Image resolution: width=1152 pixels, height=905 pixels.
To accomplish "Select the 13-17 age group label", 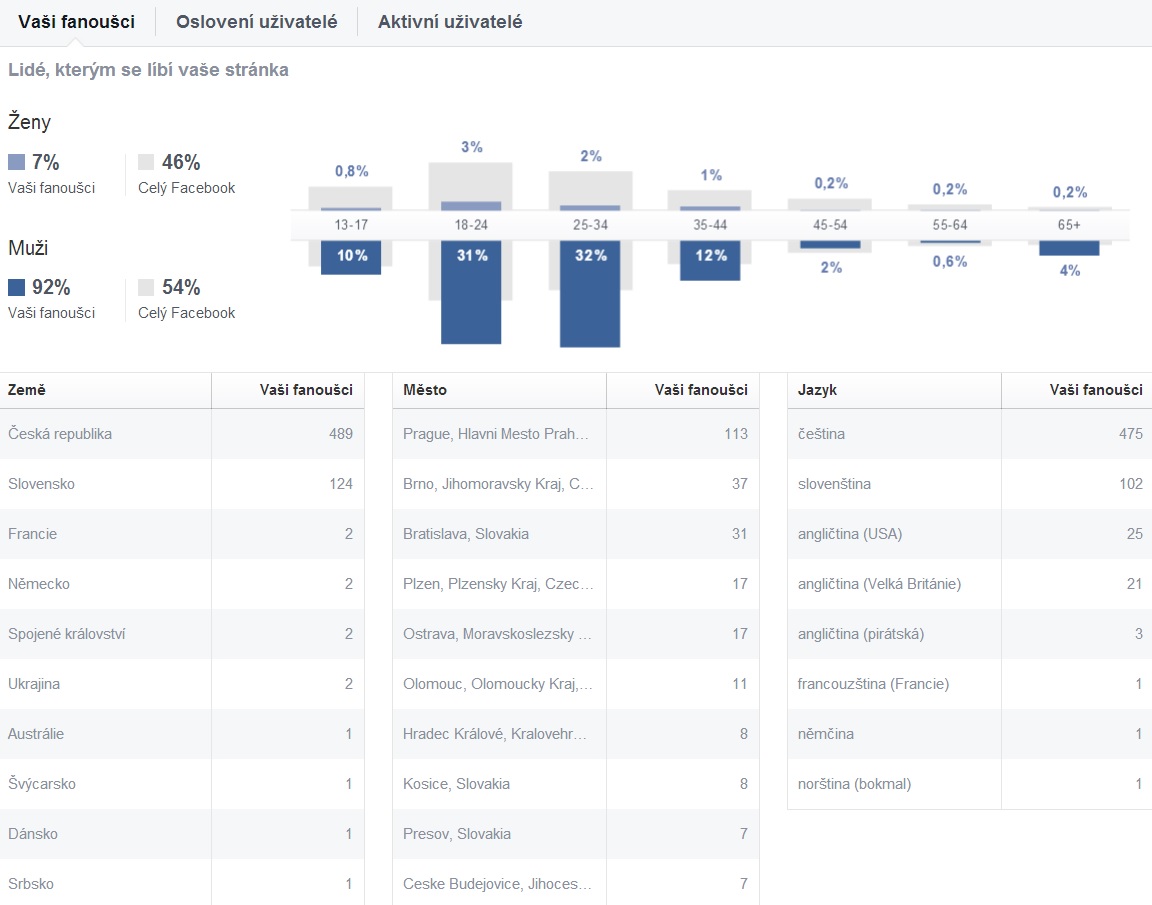I will pyautogui.click(x=351, y=225).
